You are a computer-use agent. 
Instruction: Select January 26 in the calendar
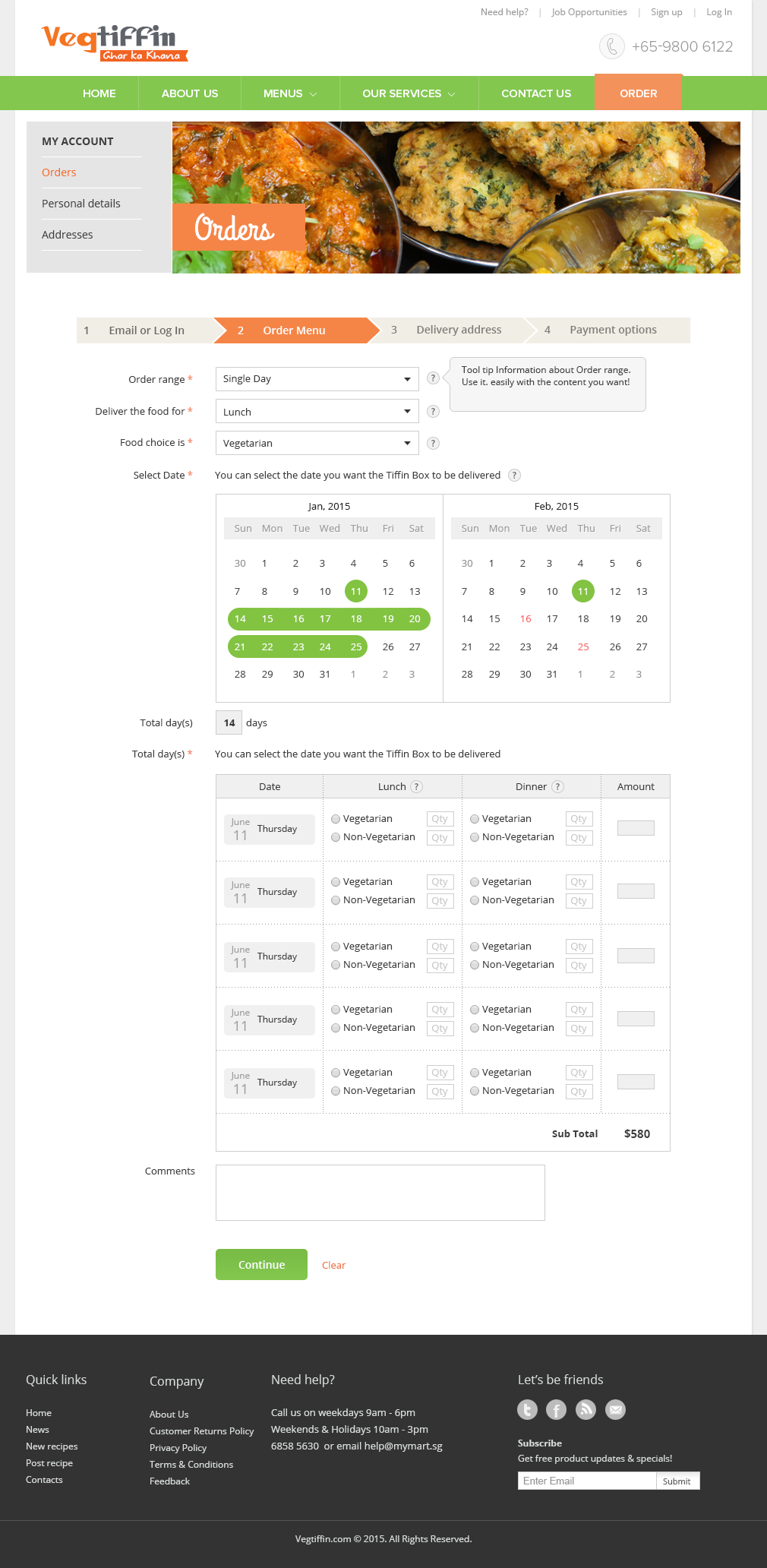point(388,646)
